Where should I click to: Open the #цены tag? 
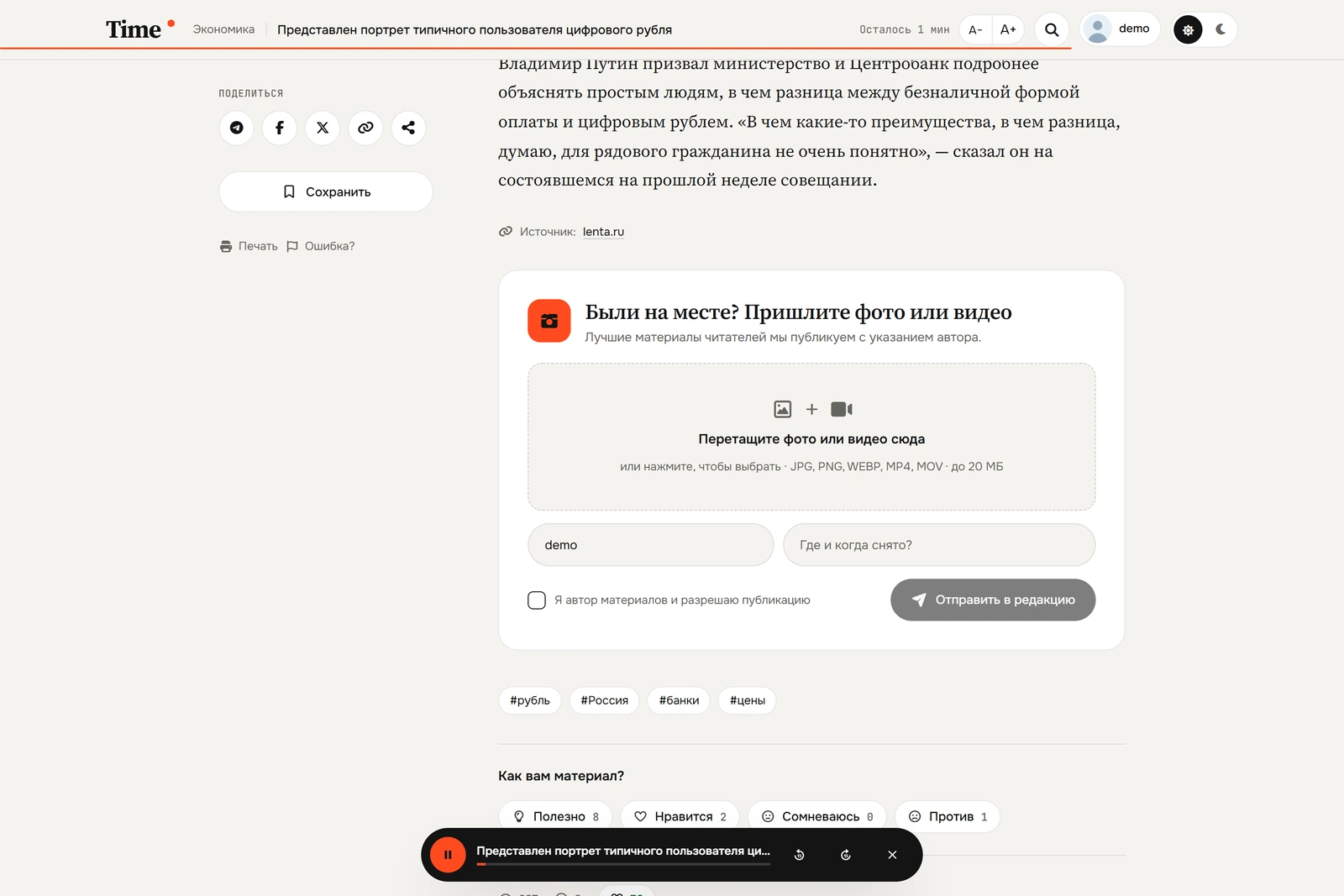748,700
